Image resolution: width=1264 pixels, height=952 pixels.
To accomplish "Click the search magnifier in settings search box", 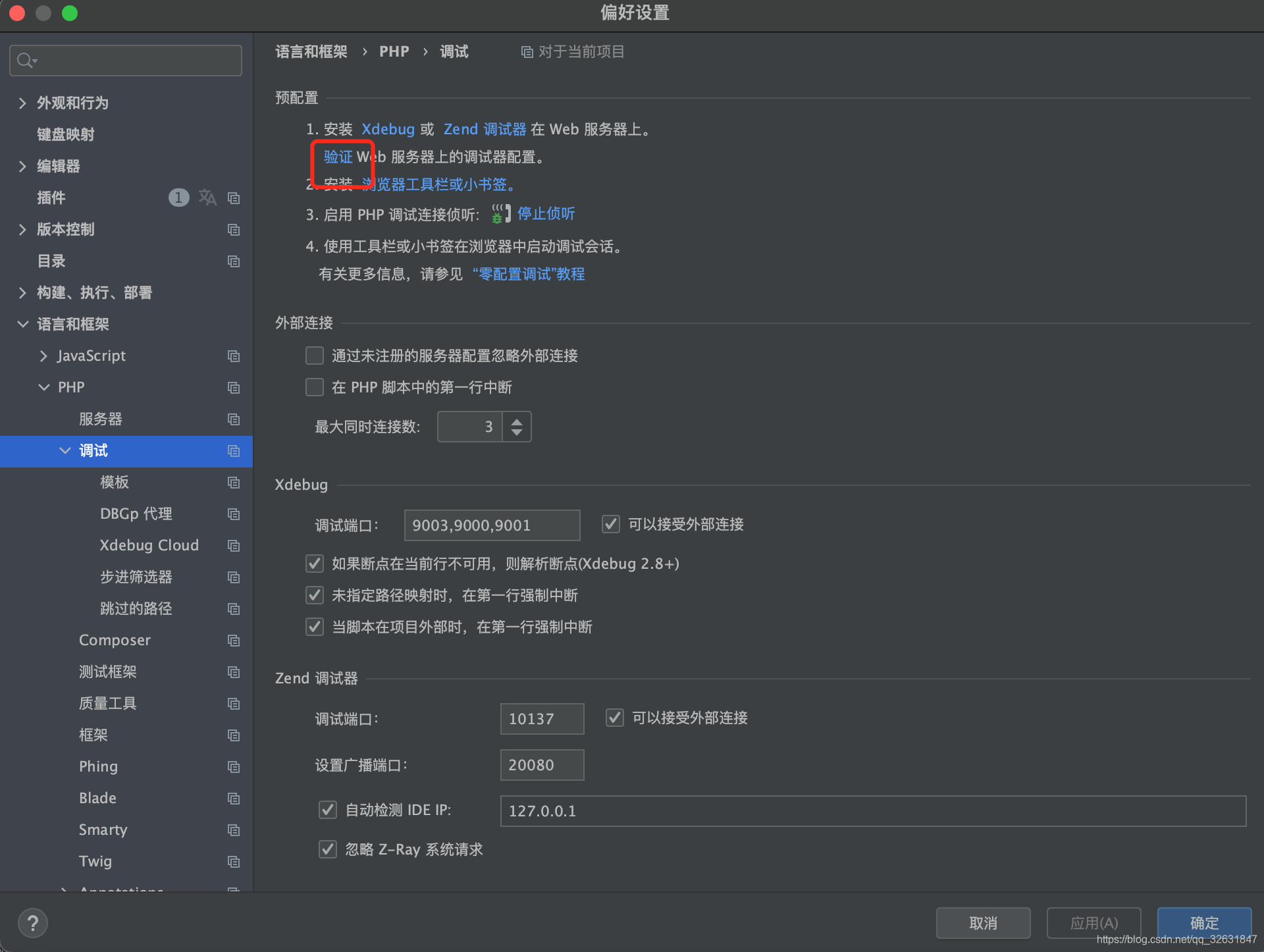I will pyautogui.click(x=26, y=60).
